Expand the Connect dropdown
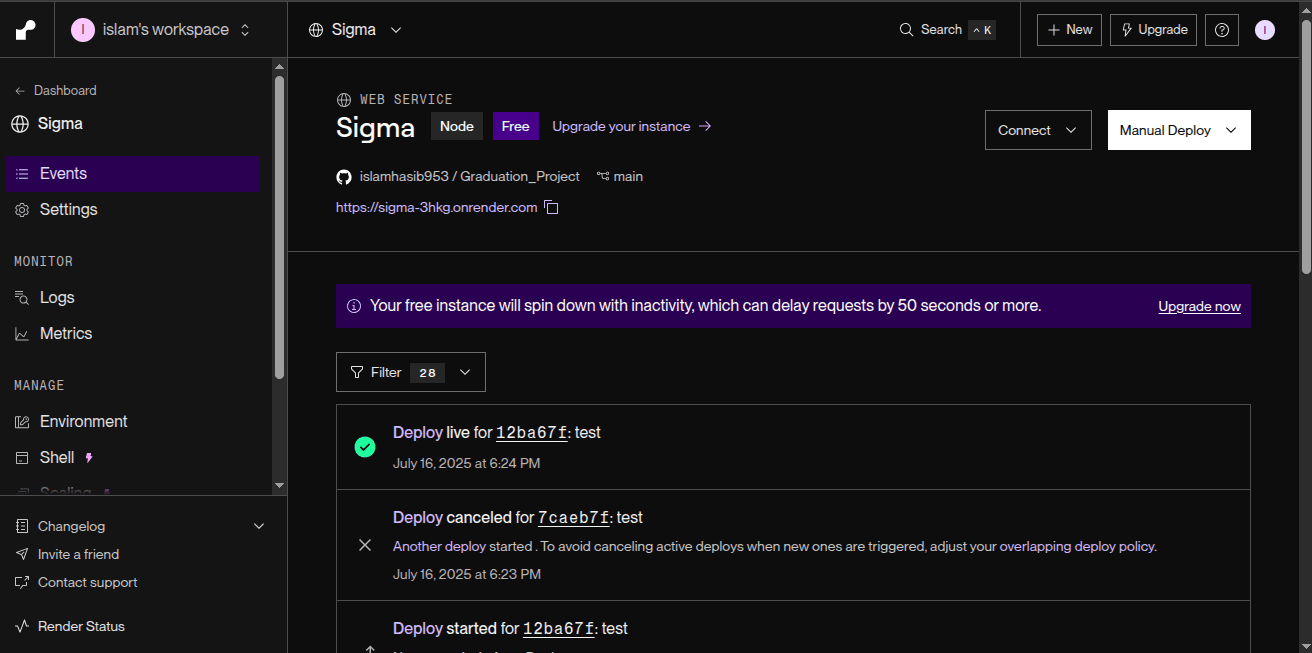 click(1037, 129)
